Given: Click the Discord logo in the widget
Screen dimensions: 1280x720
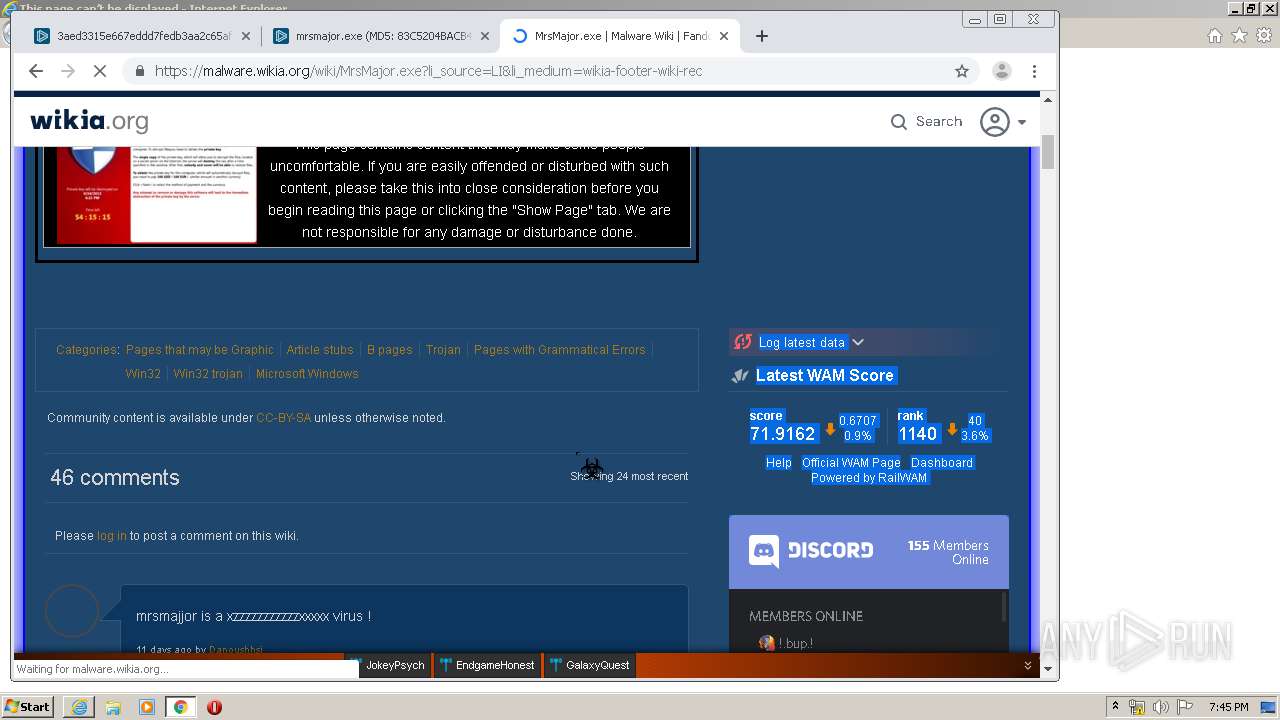Looking at the screenshot, I should pyautogui.click(x=811, y=551).
